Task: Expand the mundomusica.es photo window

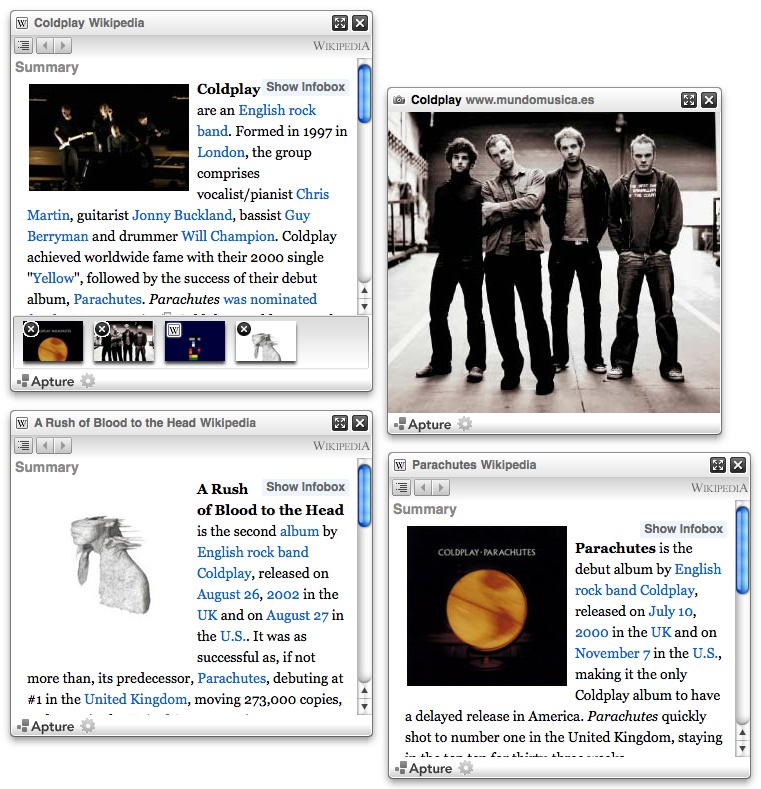Action: 689,100
